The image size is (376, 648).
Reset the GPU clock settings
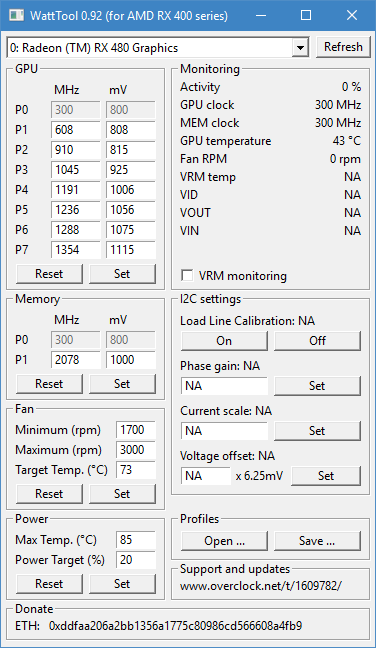(x=49, y=274)
